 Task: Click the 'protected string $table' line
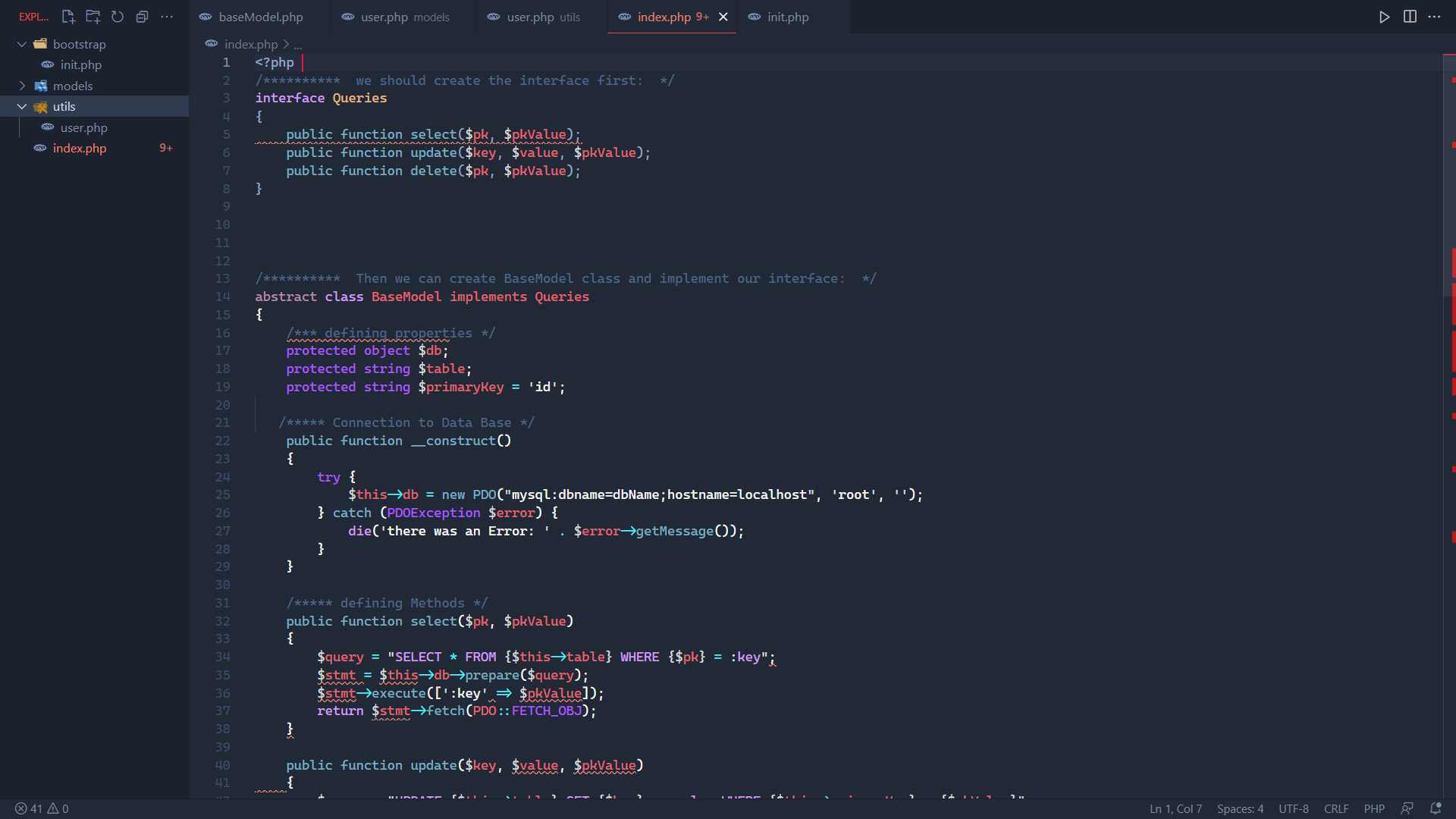pos(378,369)
